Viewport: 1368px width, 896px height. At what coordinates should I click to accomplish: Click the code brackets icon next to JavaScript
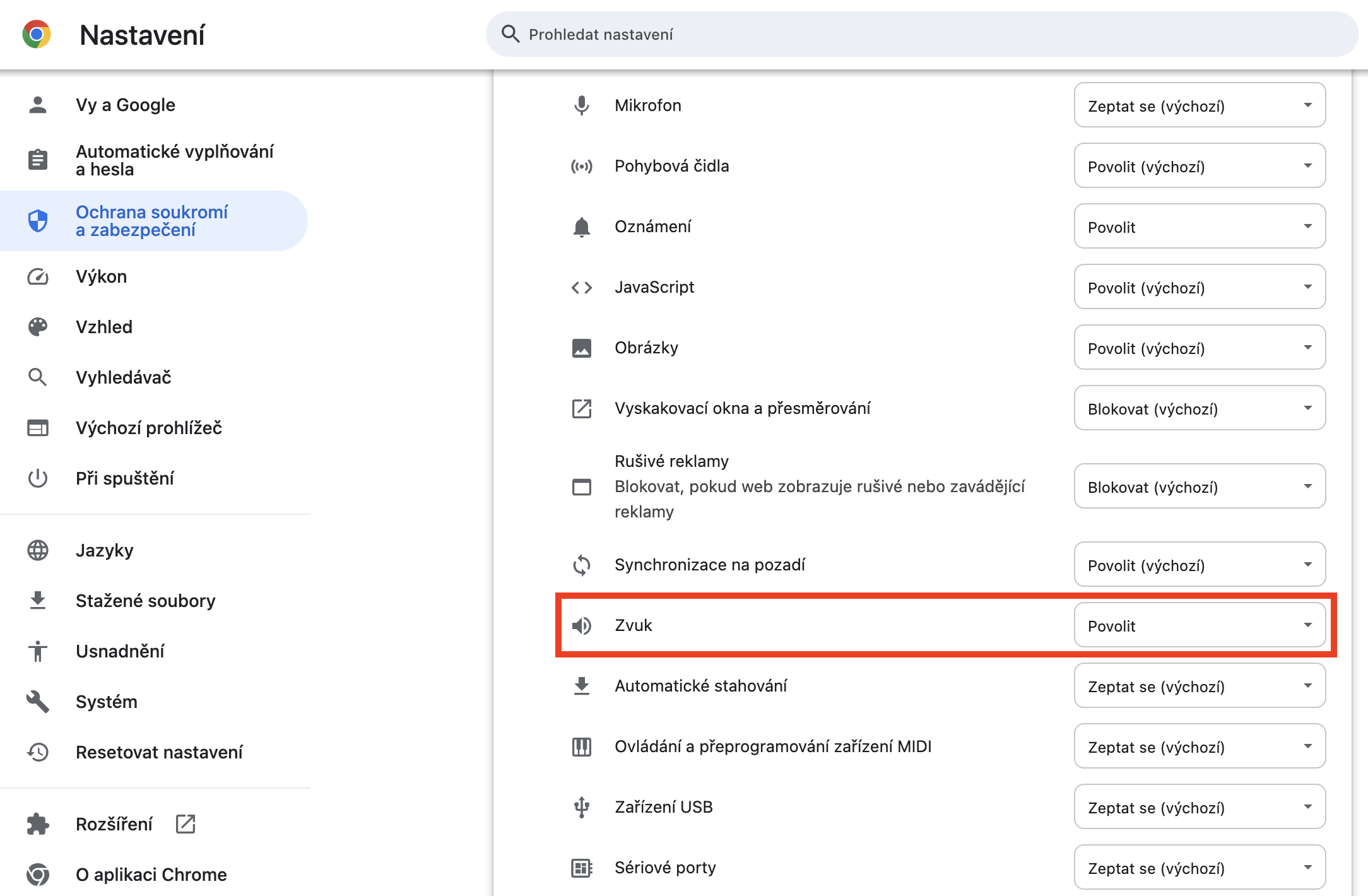[x=581, y=287]
